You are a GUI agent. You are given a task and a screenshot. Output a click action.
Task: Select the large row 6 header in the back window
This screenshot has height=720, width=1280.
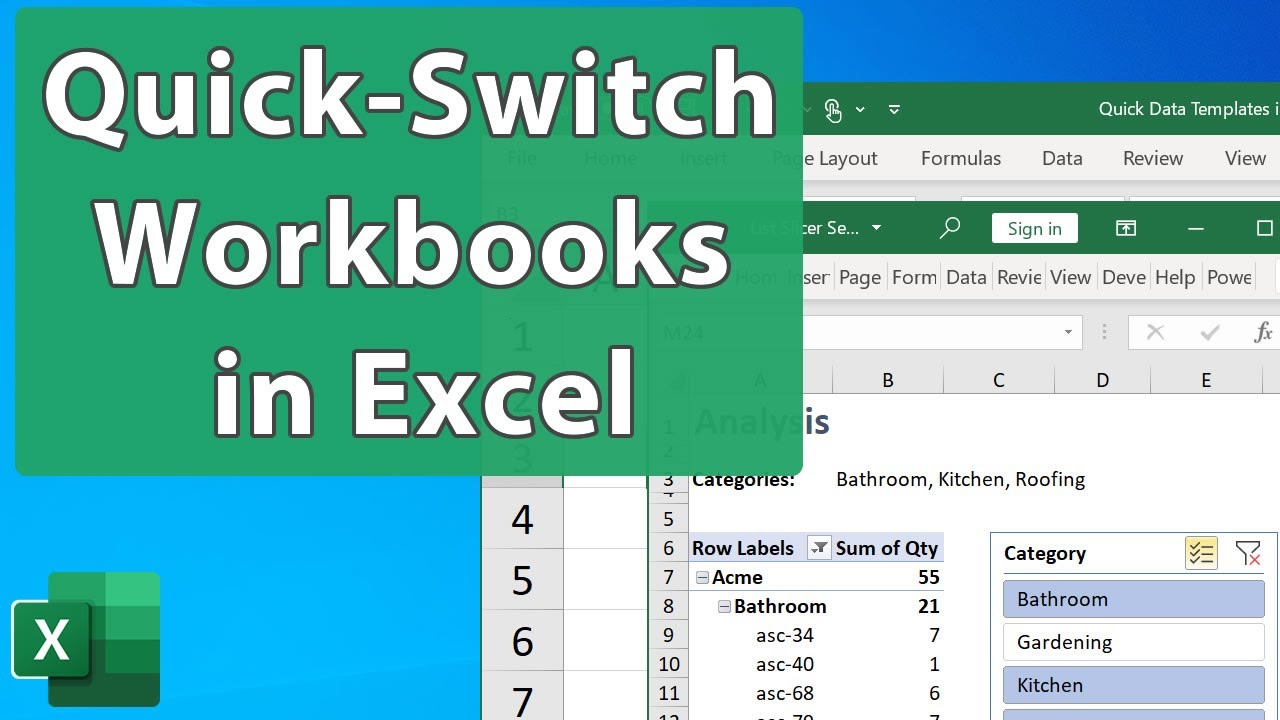click(522, 641)
